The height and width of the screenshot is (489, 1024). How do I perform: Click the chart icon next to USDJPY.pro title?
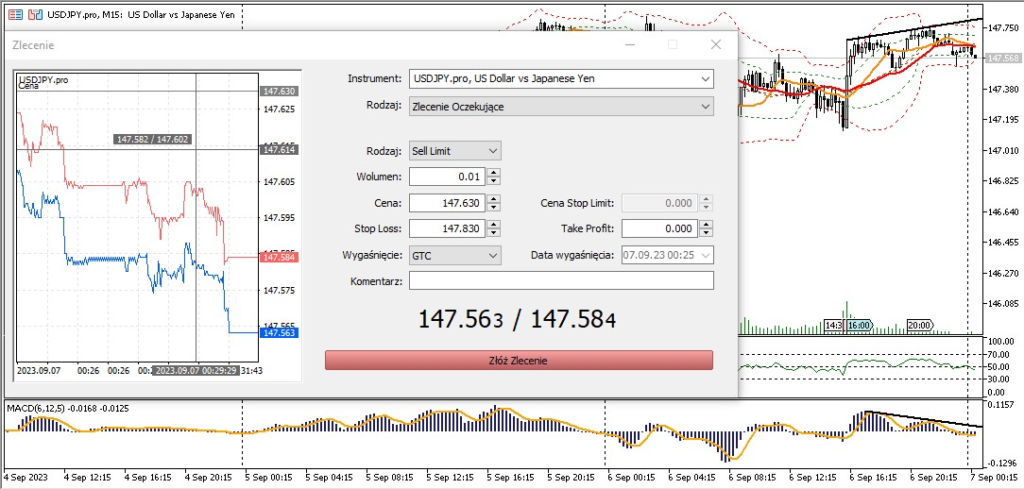click(36, 13)
